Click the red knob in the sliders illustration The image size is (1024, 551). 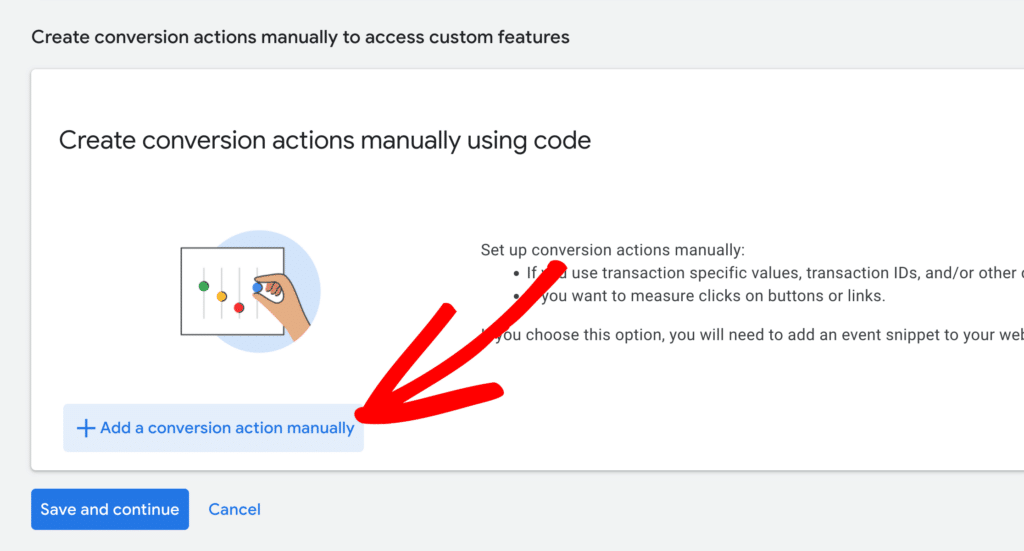239,307
